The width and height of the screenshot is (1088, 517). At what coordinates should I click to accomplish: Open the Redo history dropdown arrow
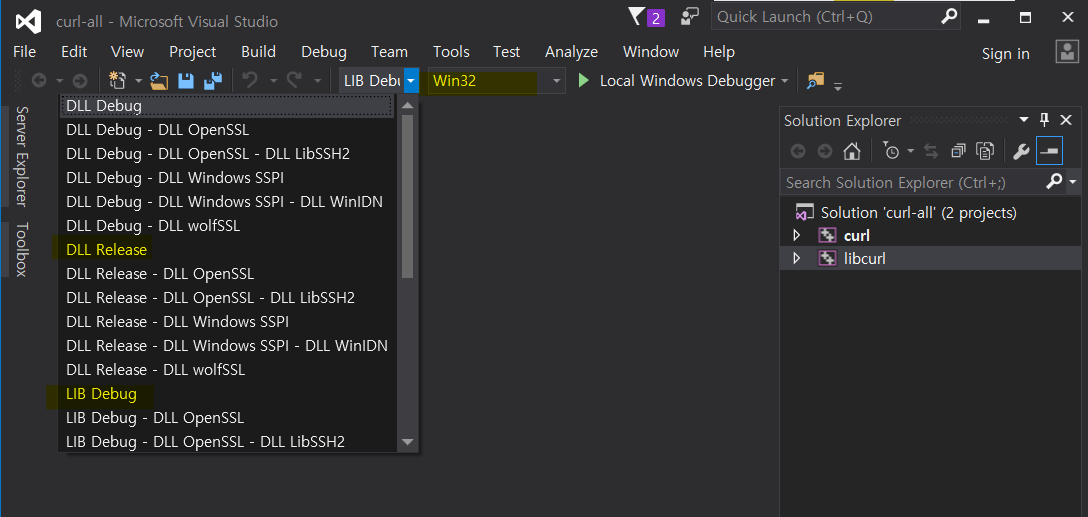click(x=318, y=81)
